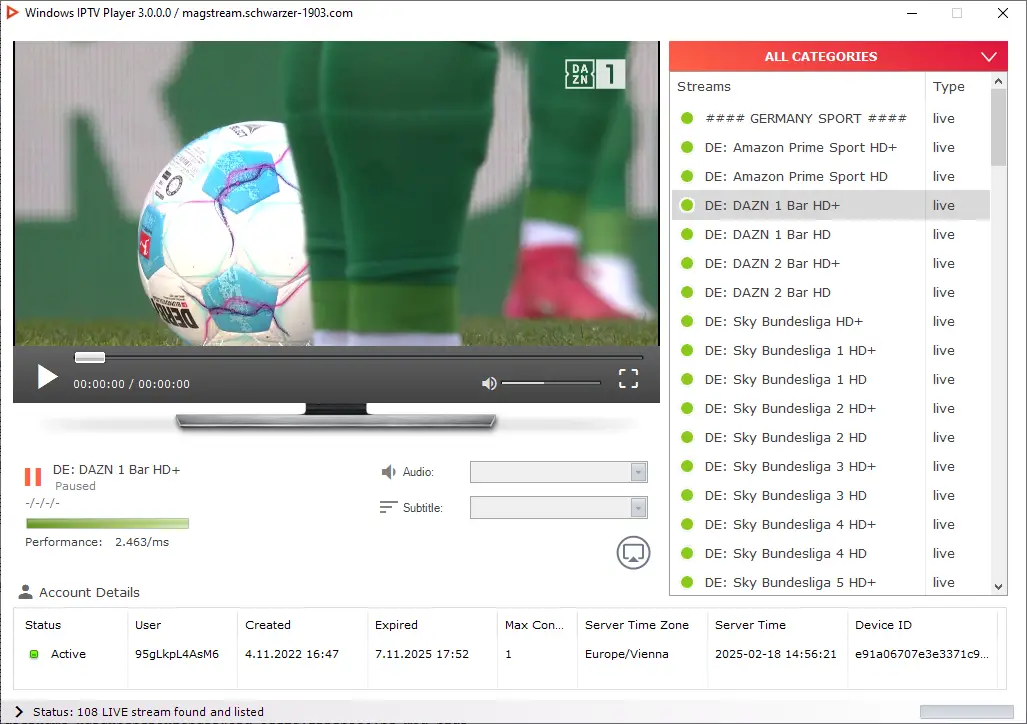This screenshot has height=724, width=1027.
Task: Select DE: Sky Bundesliga 1 HD stream
Action: point(831,379)
